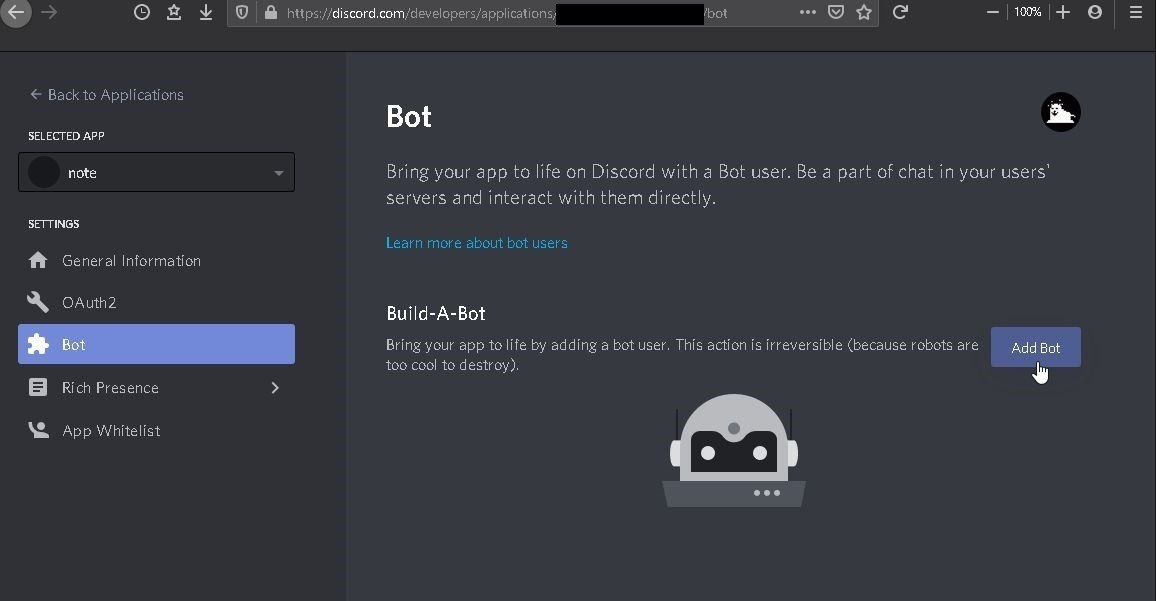Open the user avatar in top right
This screenshot has width=1156, height=601.
pyautogui.click(x=1060, y=112)
